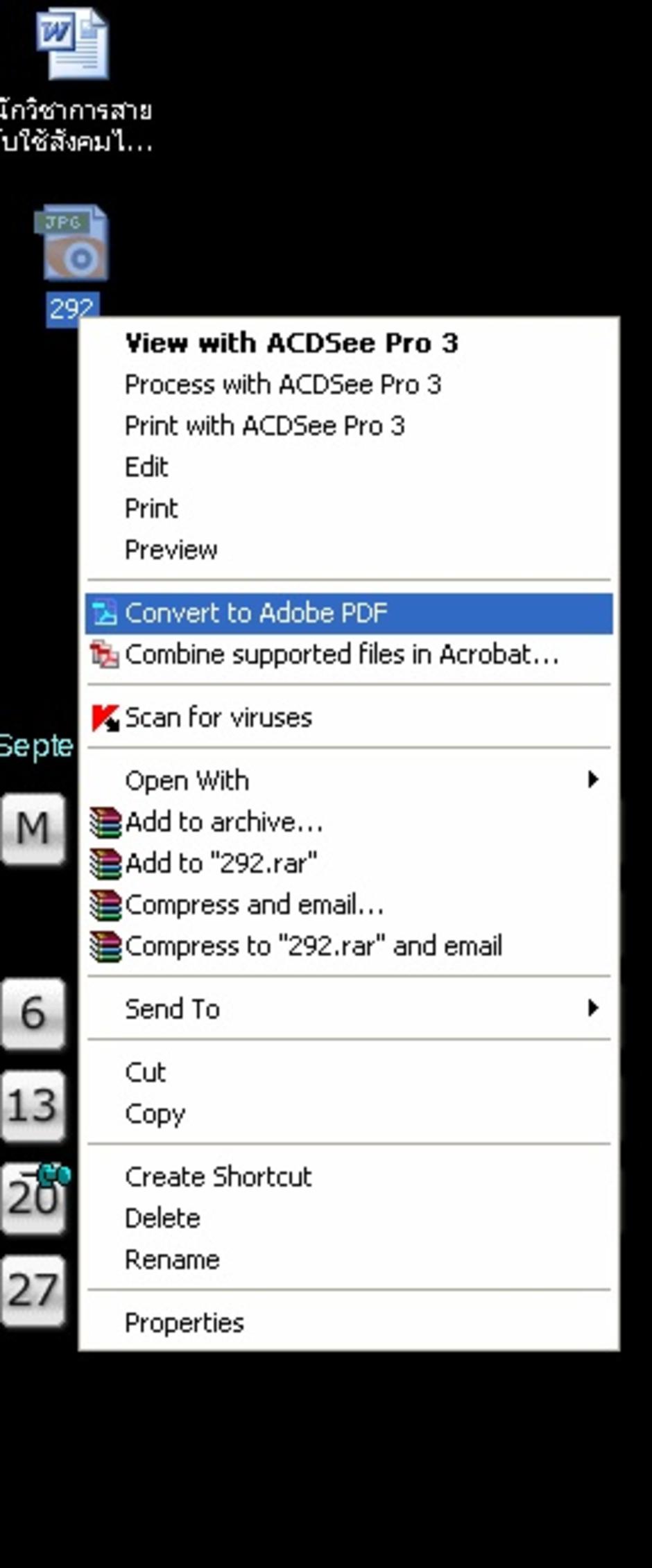652x1568 pixels.
Task: Click the Convert to Adobe PDF icon
Action: [105, 613]
